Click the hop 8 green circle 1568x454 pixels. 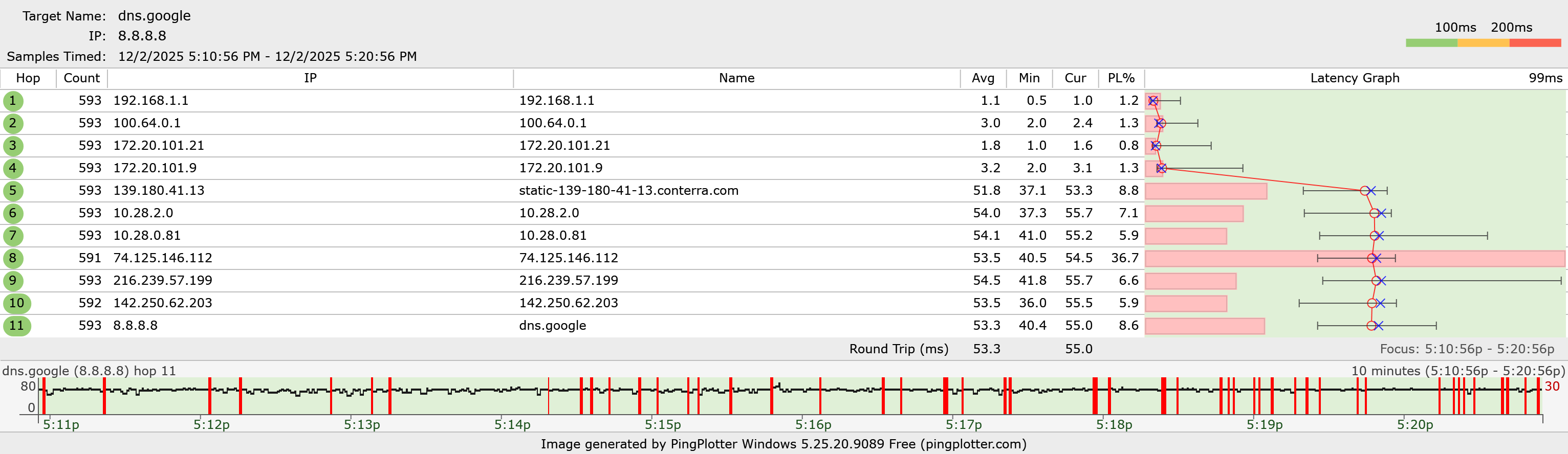pyautogui.click(x=13, y=258)
